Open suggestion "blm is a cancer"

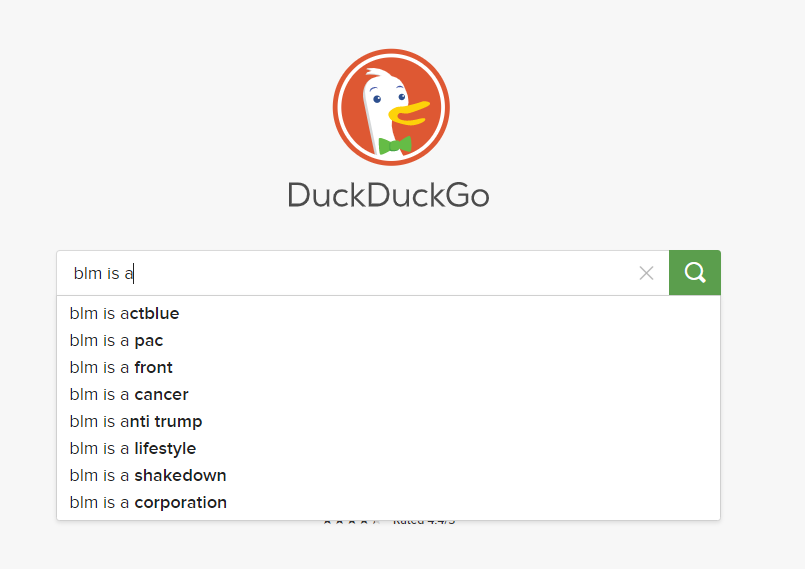pos(129,394)
